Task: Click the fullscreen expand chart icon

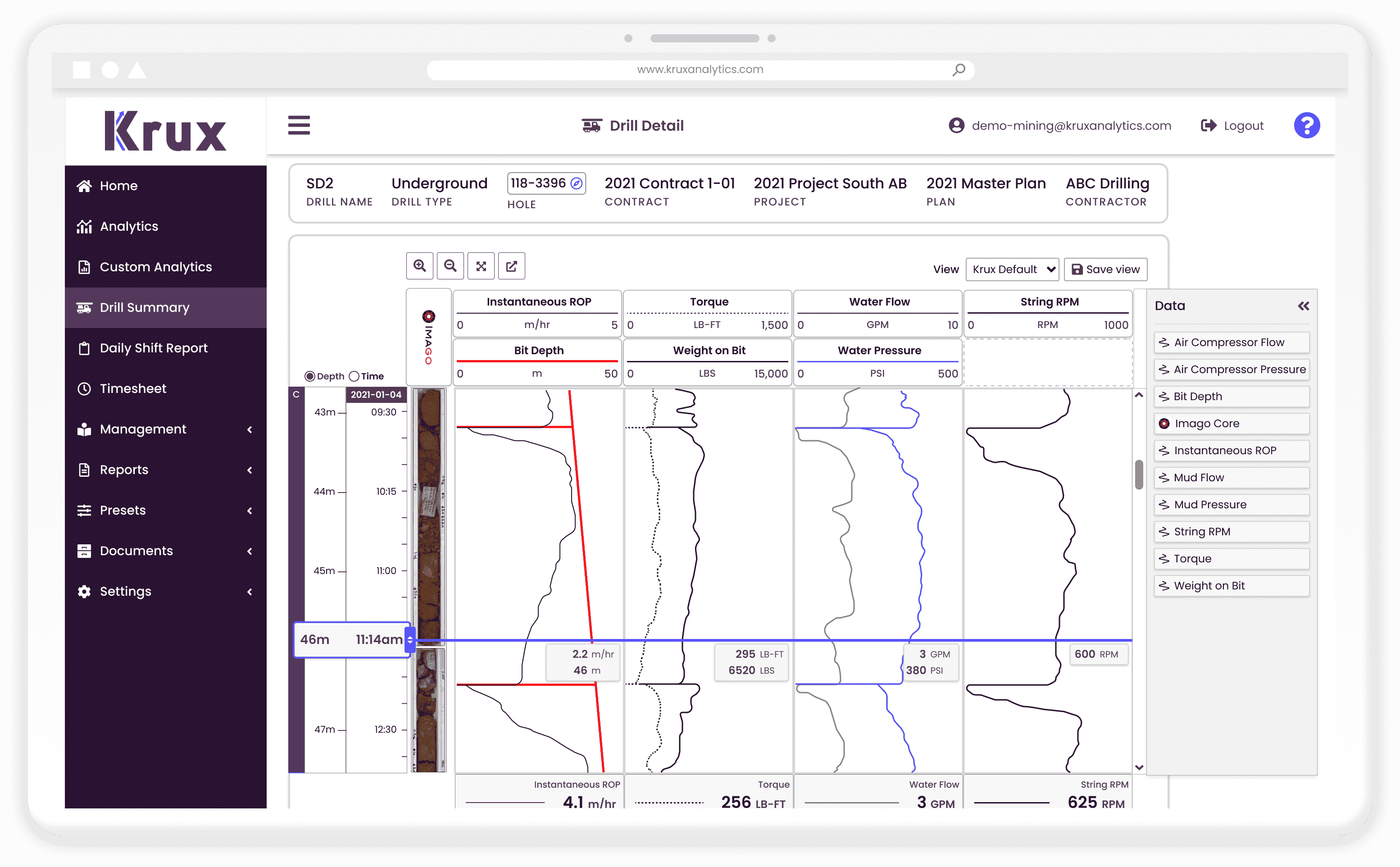Action: [482, 265]
